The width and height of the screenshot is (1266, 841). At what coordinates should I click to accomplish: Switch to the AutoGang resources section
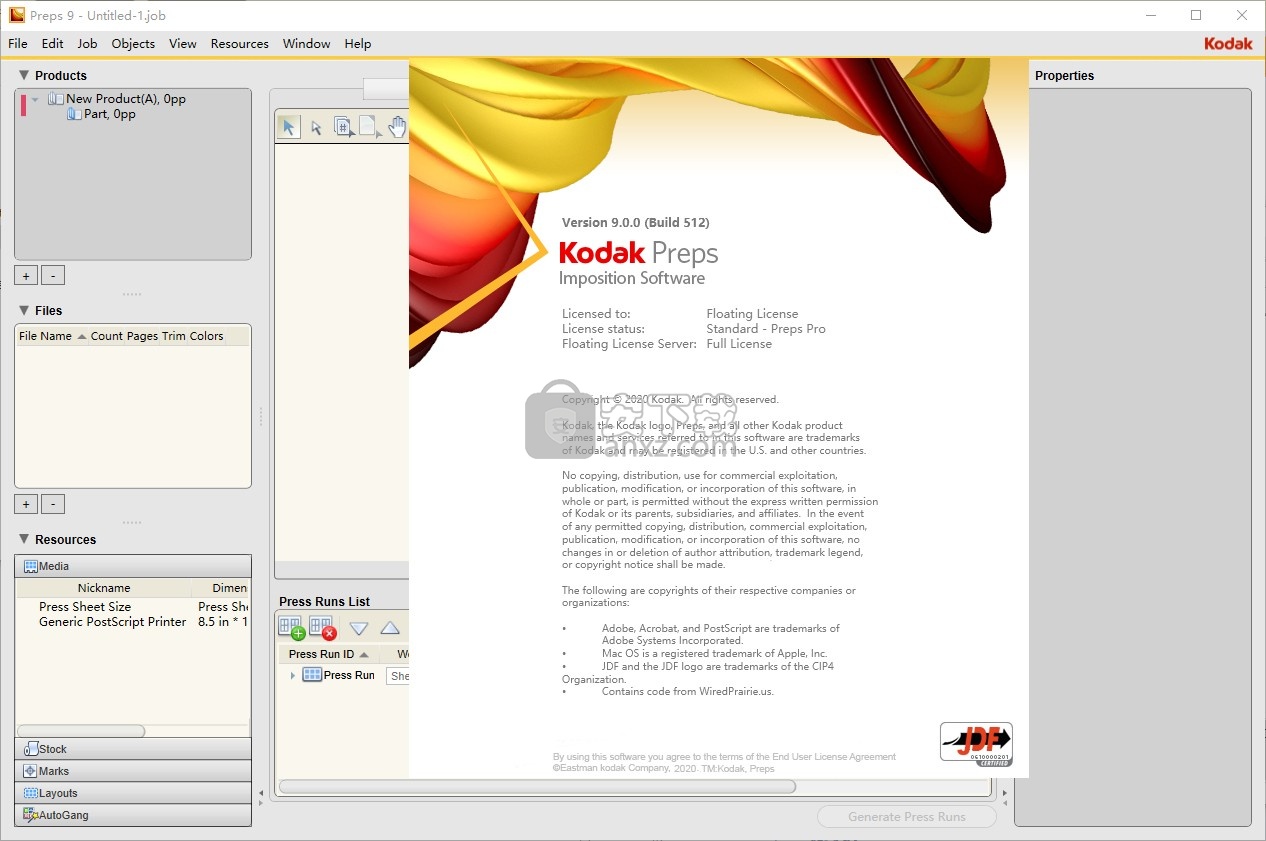(x=133, y=815)
